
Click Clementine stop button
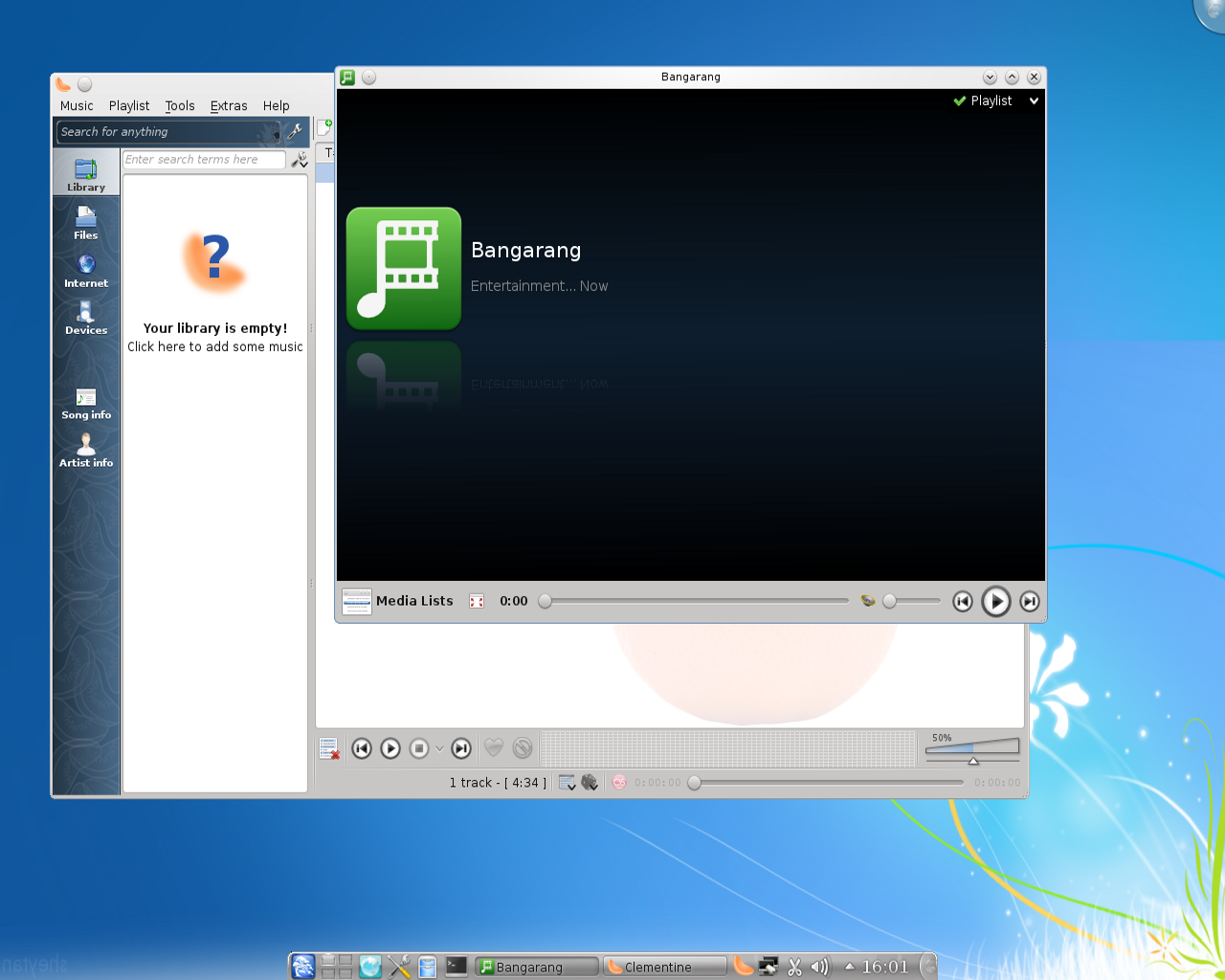click(419, 748)
